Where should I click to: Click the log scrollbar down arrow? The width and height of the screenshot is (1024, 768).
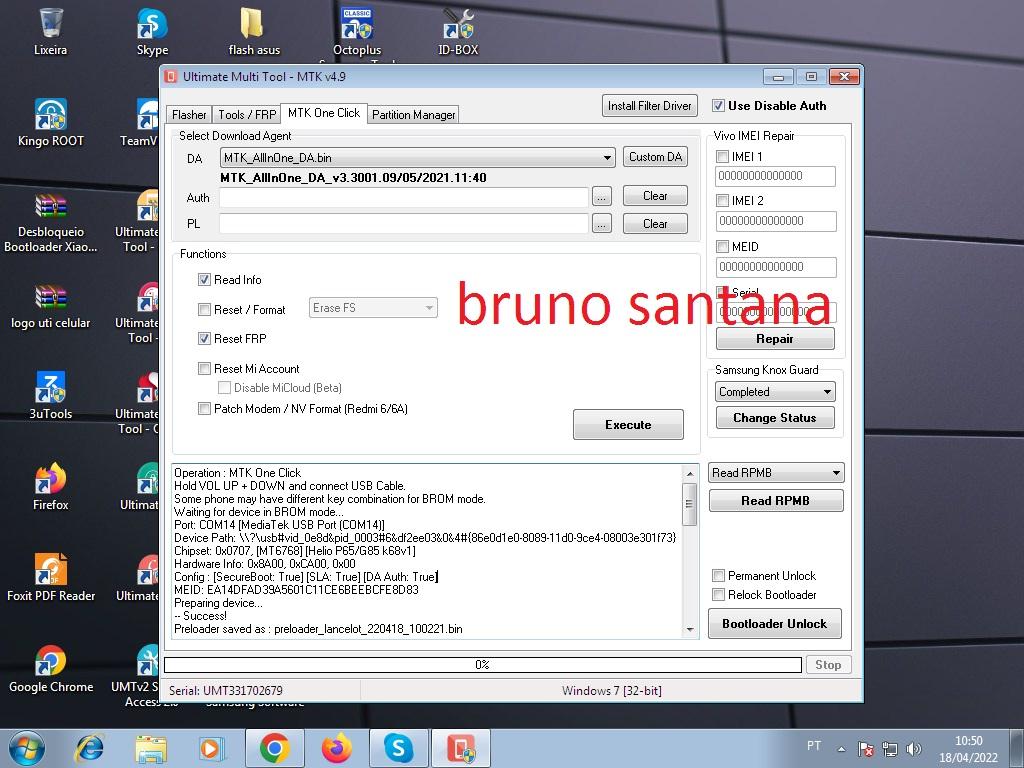coord(690,630)
